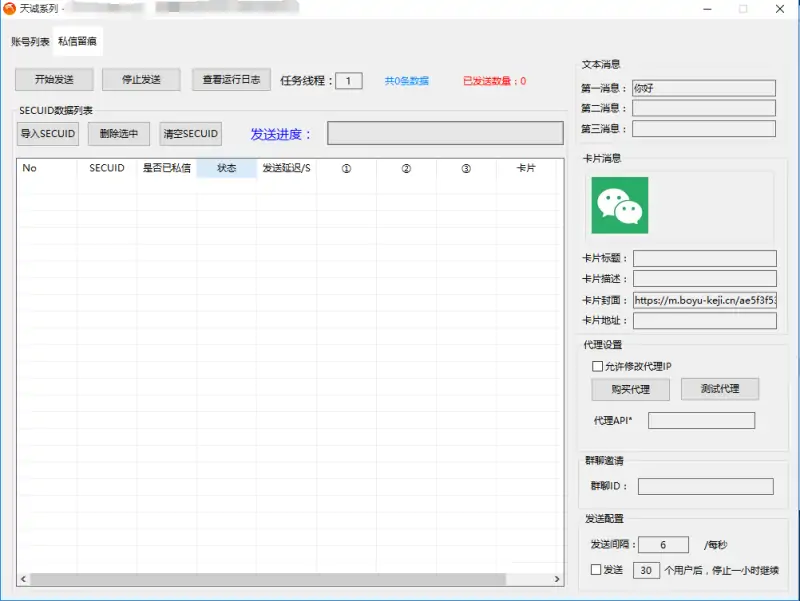Click the 删除选中 button

118,133
